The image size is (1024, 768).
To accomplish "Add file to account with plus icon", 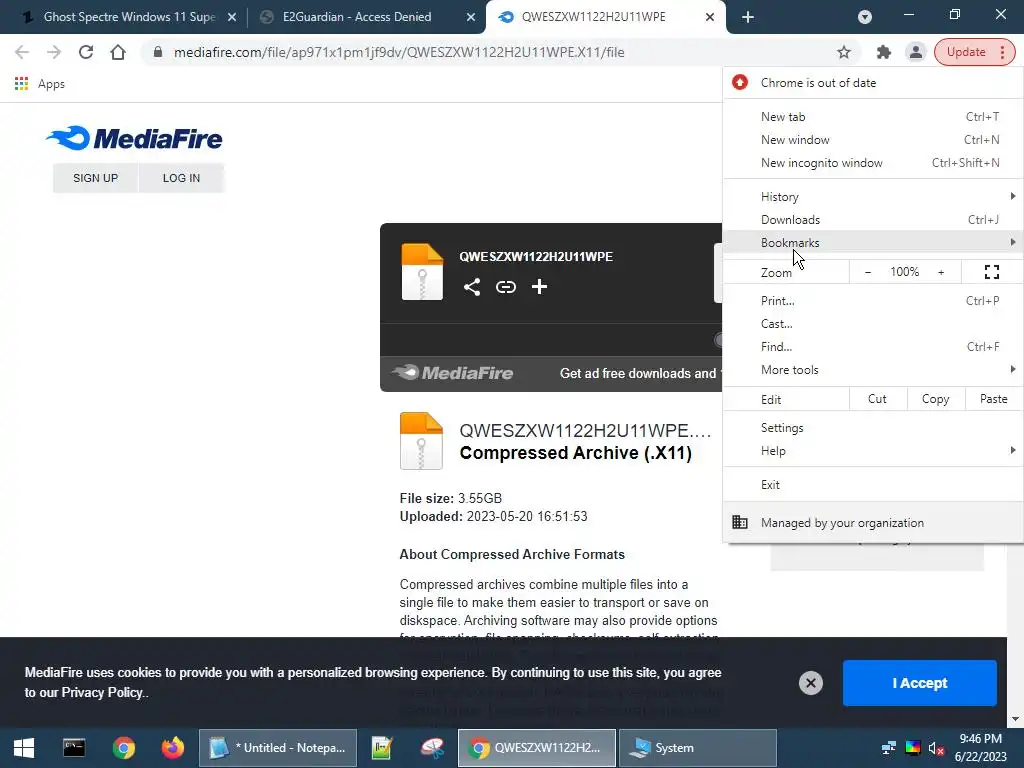I will click(x=539, y=287).
